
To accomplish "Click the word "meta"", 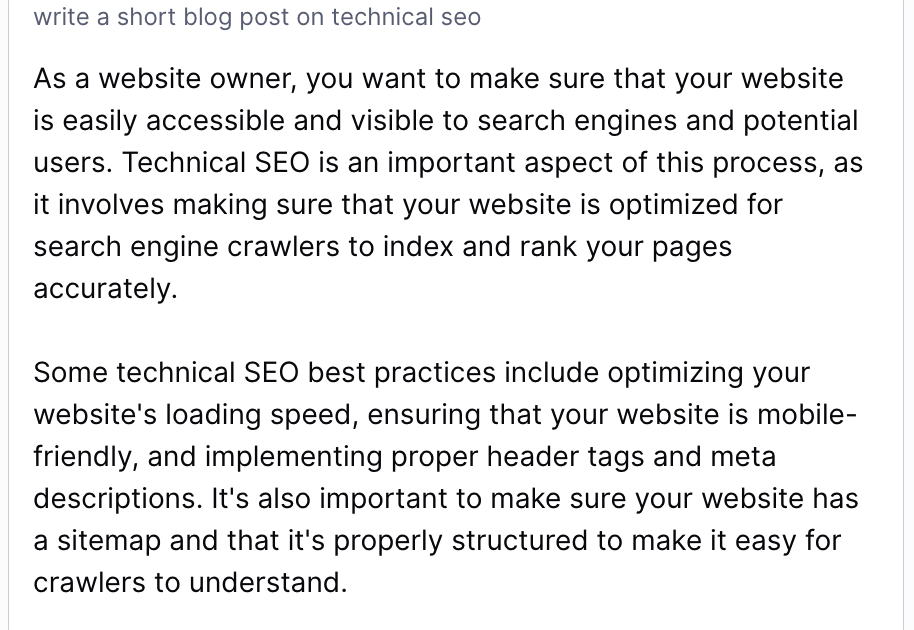I will [743, 456].
